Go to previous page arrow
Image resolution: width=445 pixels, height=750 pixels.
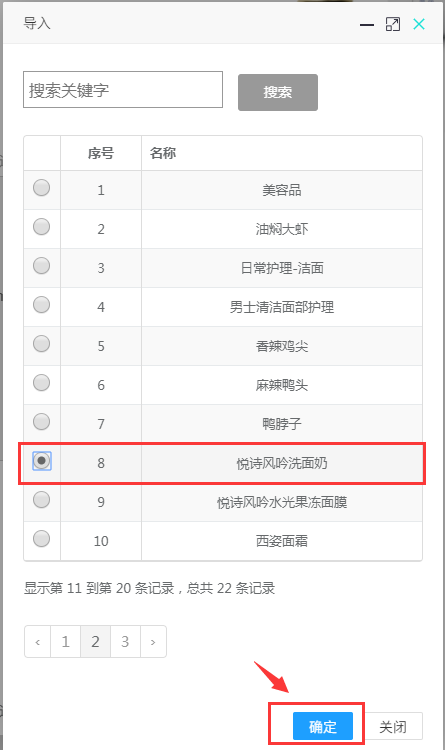tap(38, 641)
